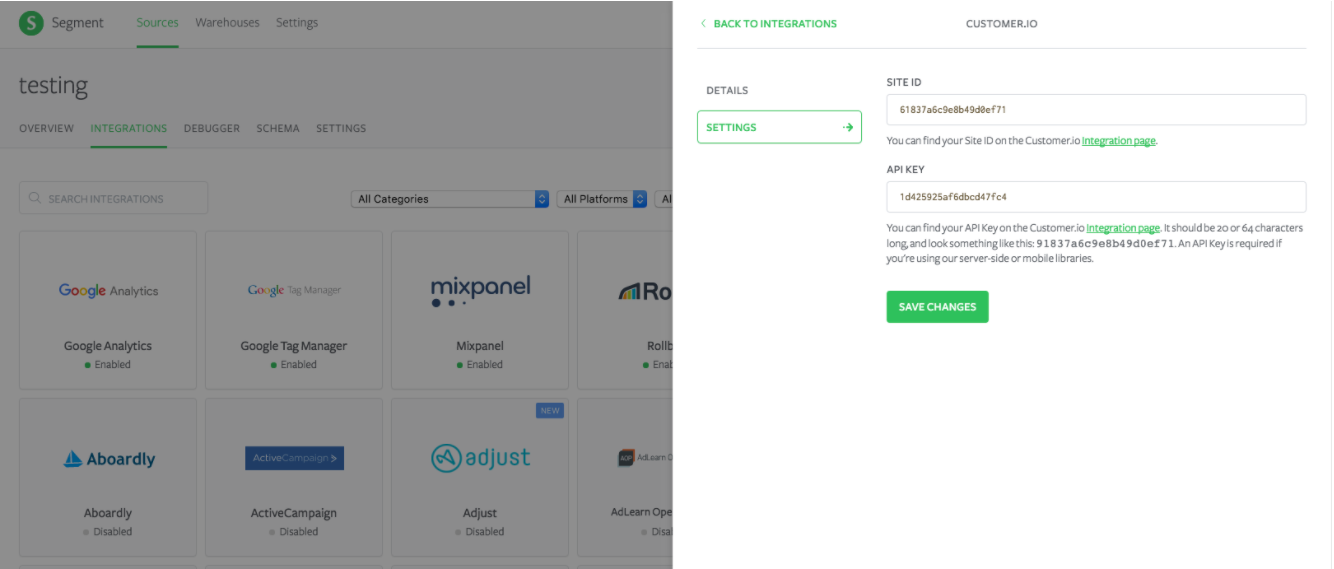Open the All Platforms dropdown

[602, 199]
